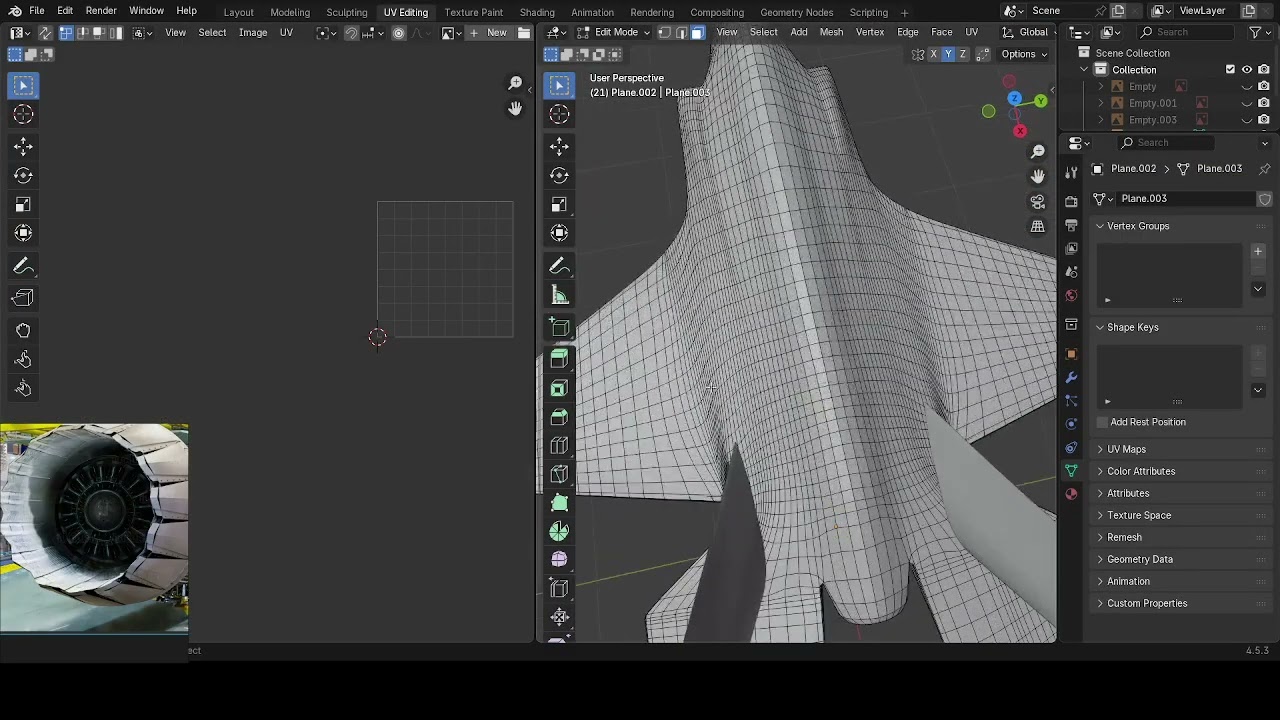Expand the Empty.001 tree row
Image resolution: width=1280 pixels, height=720 pixels.
[1101, 103]
